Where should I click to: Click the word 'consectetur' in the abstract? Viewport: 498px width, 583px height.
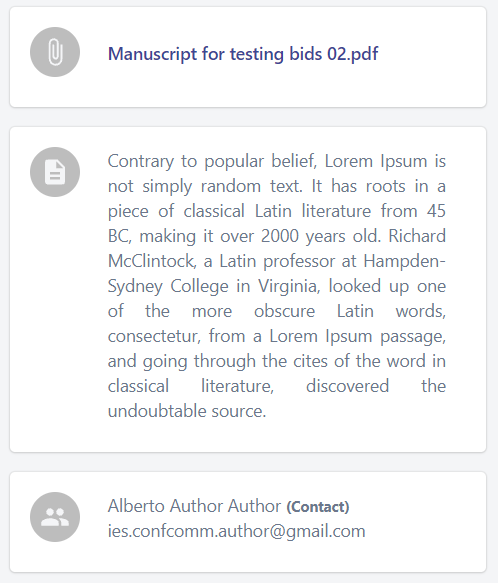(x=154, y=336)
